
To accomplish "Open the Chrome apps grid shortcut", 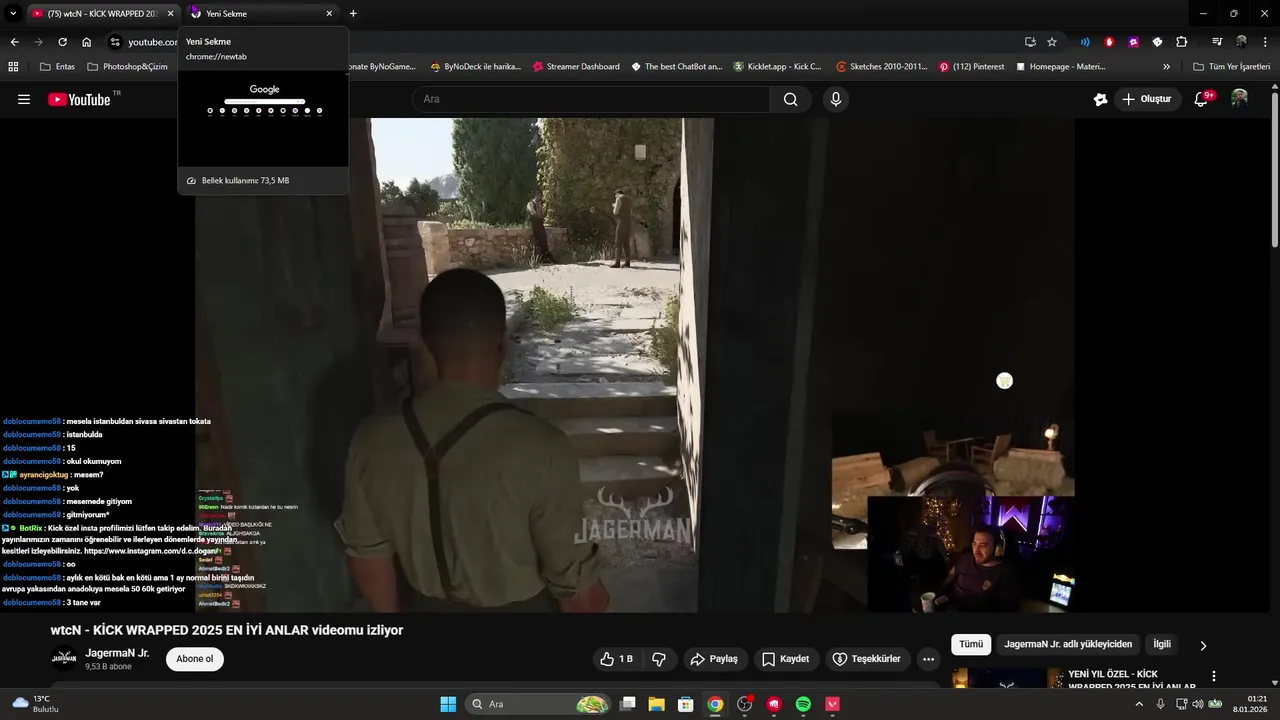I will (x=13, y=67).
